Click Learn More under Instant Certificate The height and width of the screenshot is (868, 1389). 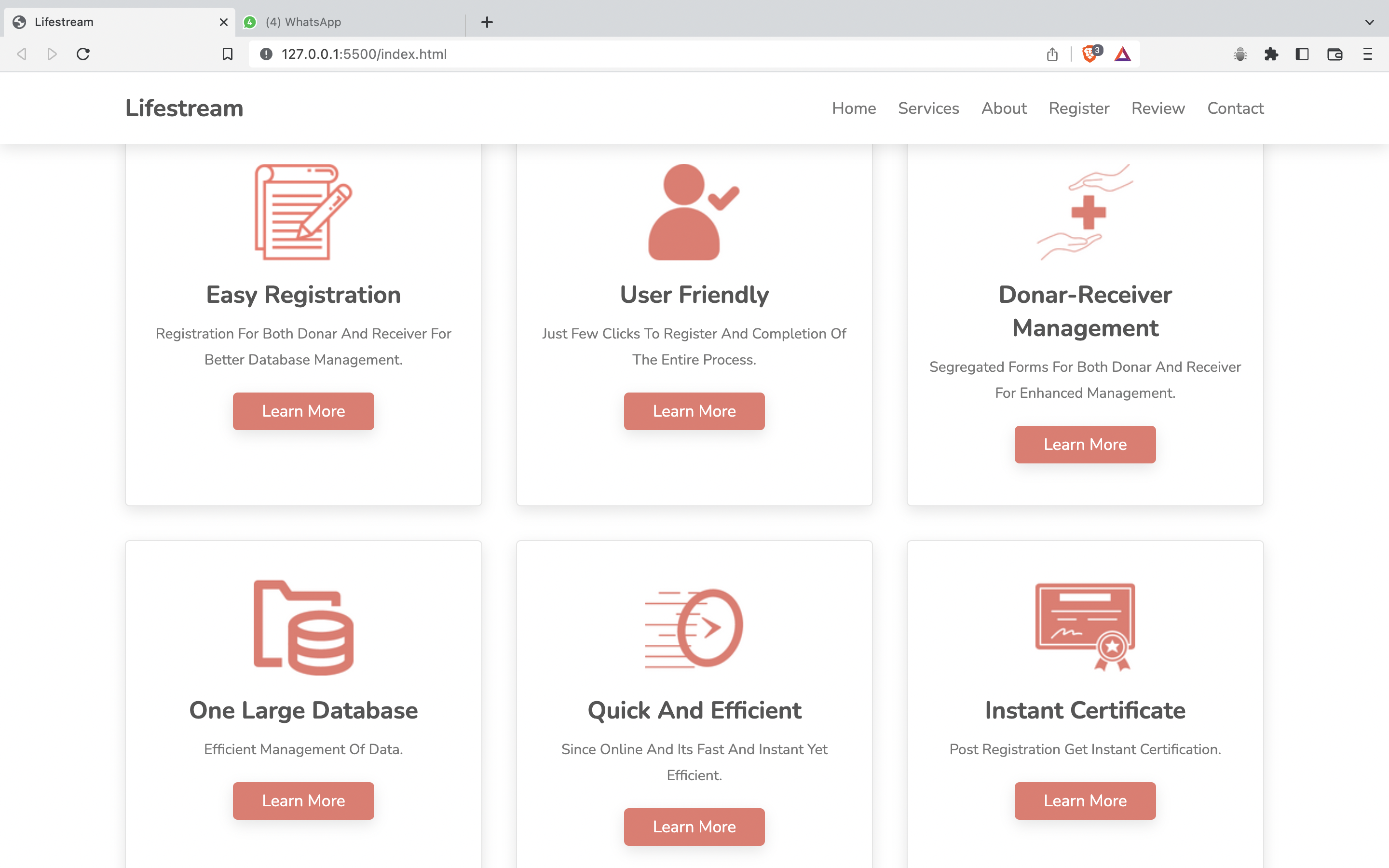pyautogui.click(x=1084, y=800)
